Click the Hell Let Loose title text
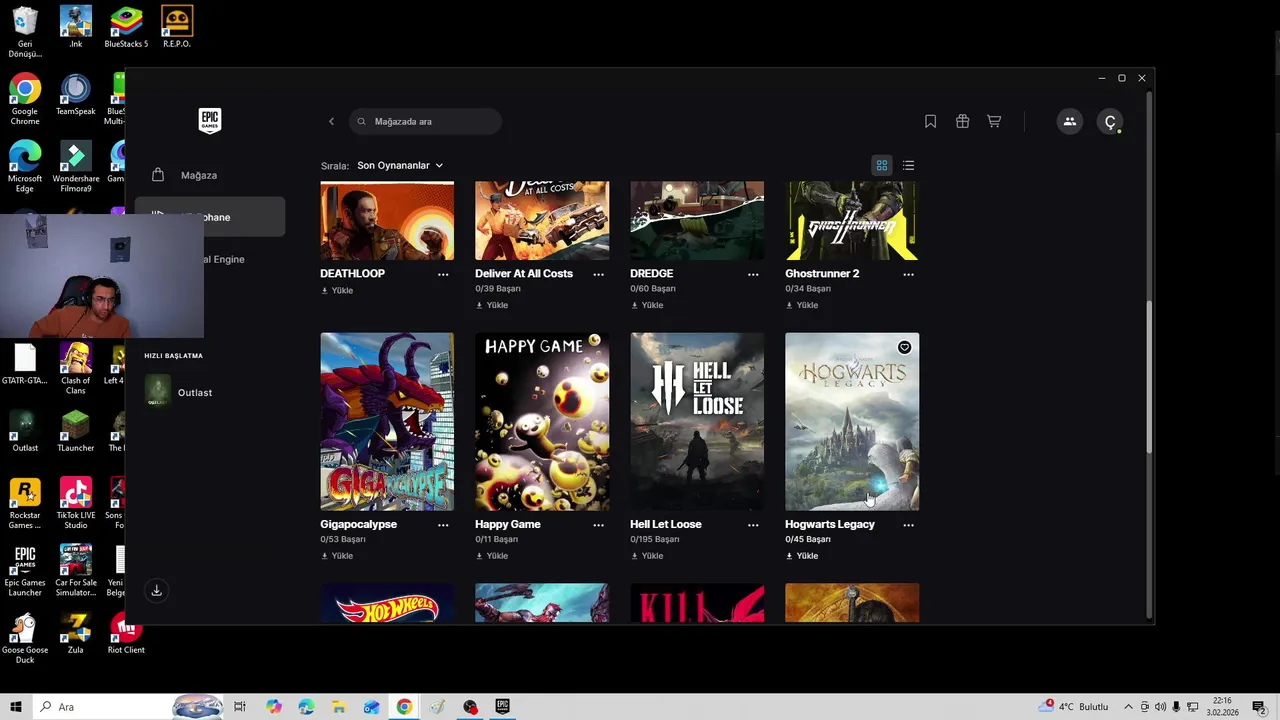This screenshot has height=720, width=1280. coord(666,524)
